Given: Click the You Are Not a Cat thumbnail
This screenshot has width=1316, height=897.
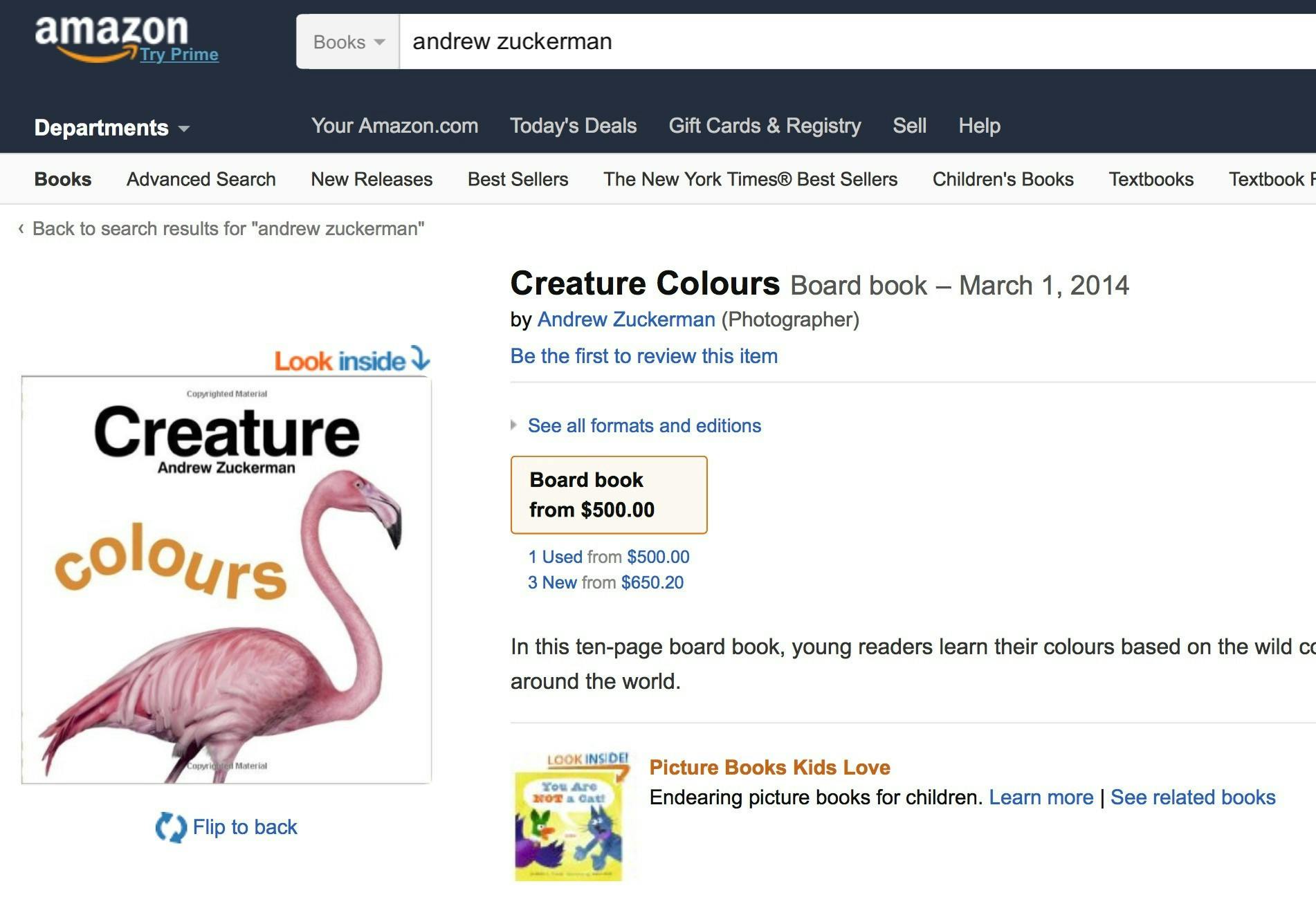Looking at the screenshot, I should tap(569, 820).
